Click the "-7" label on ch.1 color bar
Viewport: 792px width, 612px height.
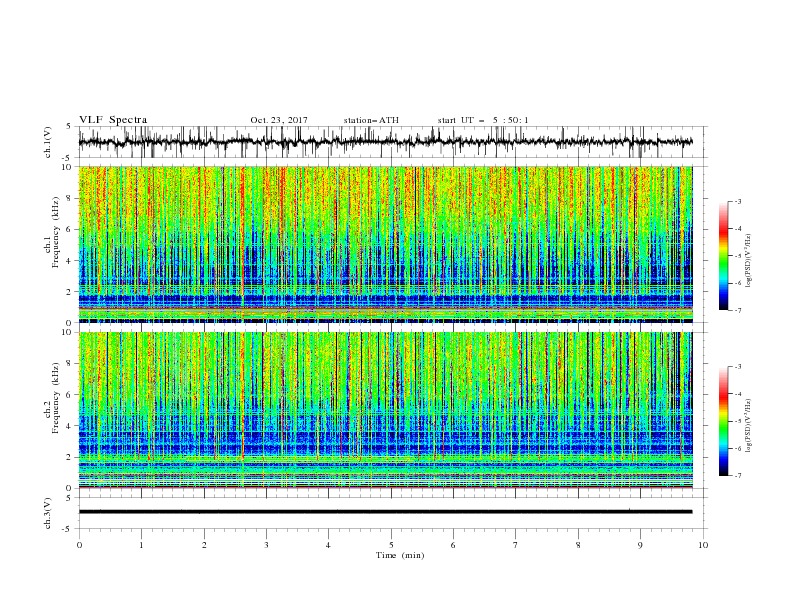pyautogui.click(x=737, y=310)
